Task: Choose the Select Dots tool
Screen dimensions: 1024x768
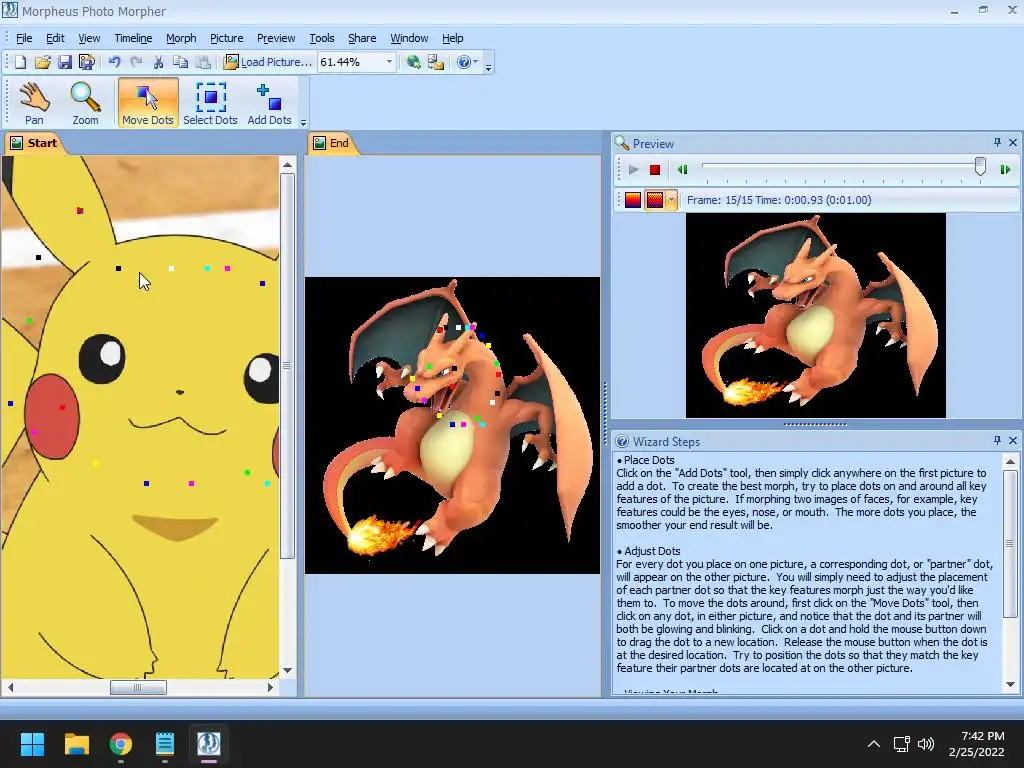Action: pyautogui.click(x=210, y=103)
